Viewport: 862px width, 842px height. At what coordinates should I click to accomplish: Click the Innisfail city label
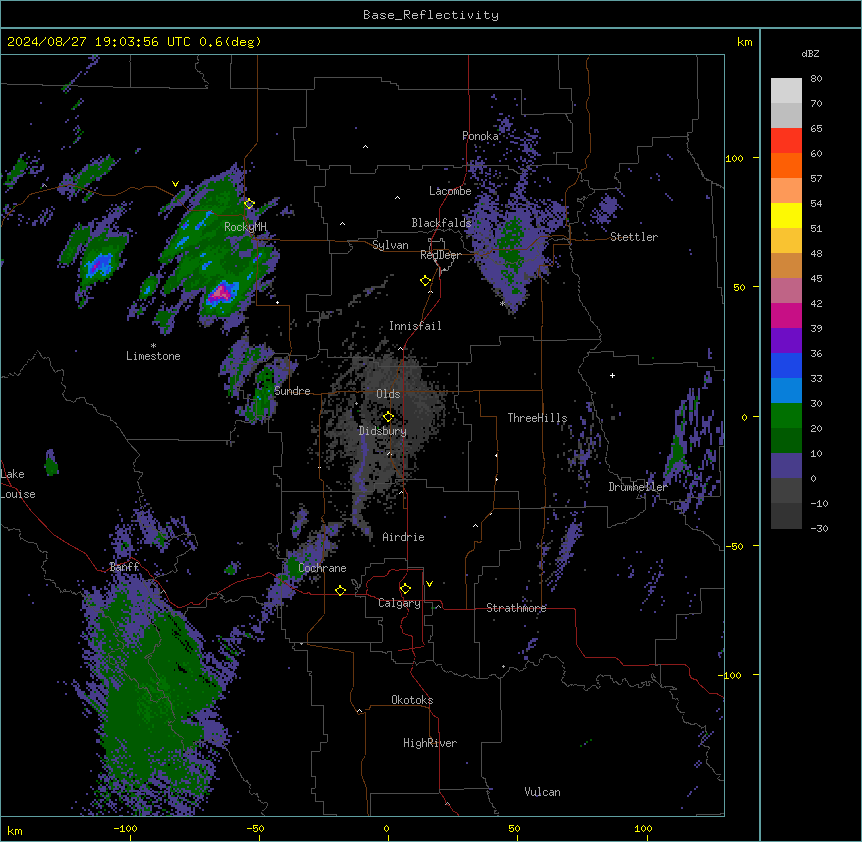pos(415,326)
